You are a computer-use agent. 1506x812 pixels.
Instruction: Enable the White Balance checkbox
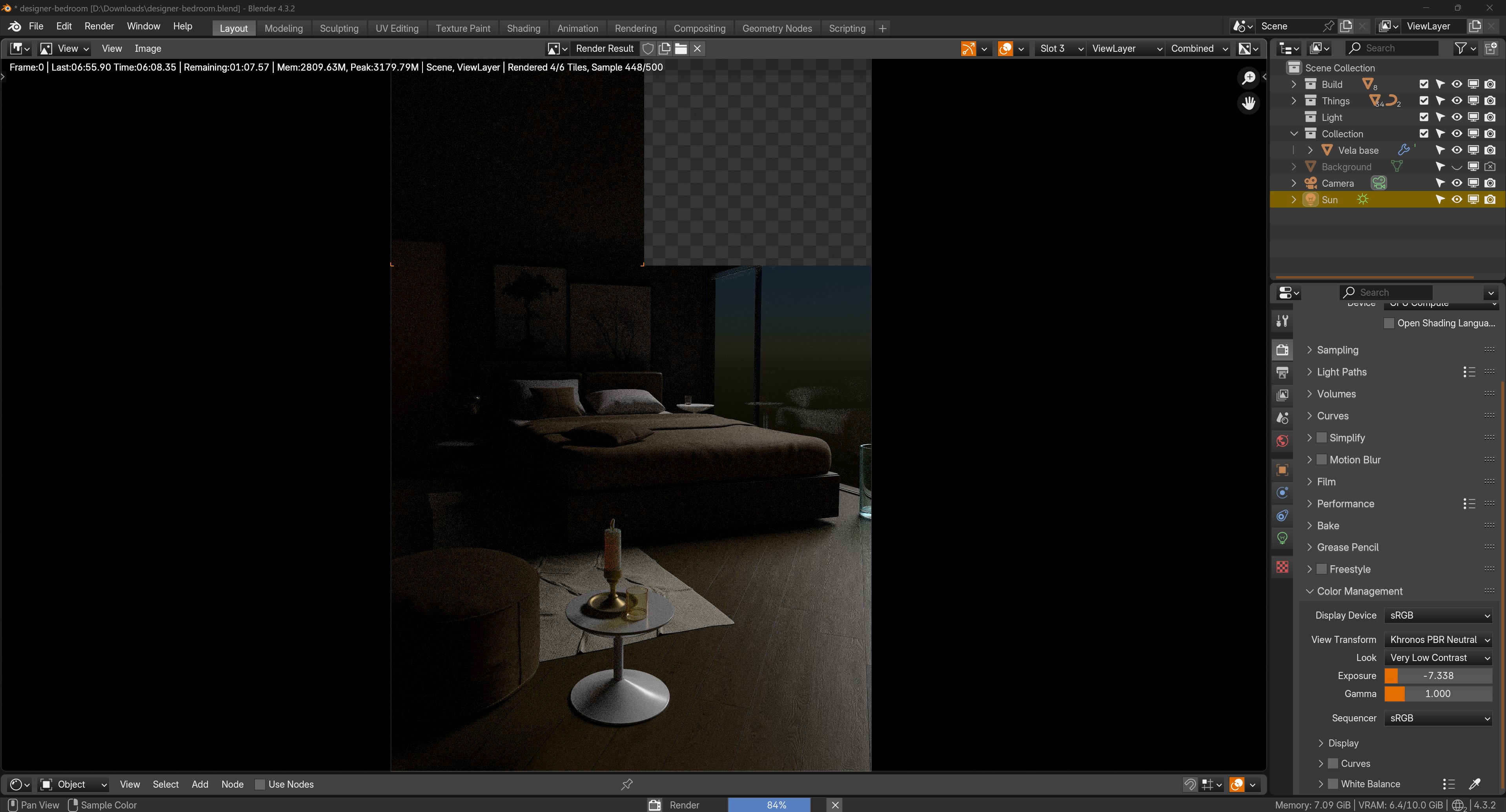pyautogui.click(x=1333, y=784)
